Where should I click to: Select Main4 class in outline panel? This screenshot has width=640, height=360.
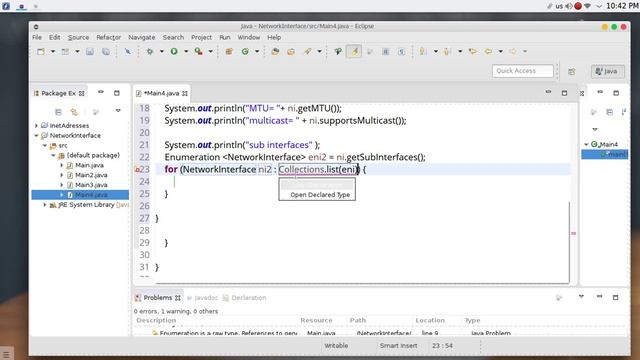tap(608, 144)
